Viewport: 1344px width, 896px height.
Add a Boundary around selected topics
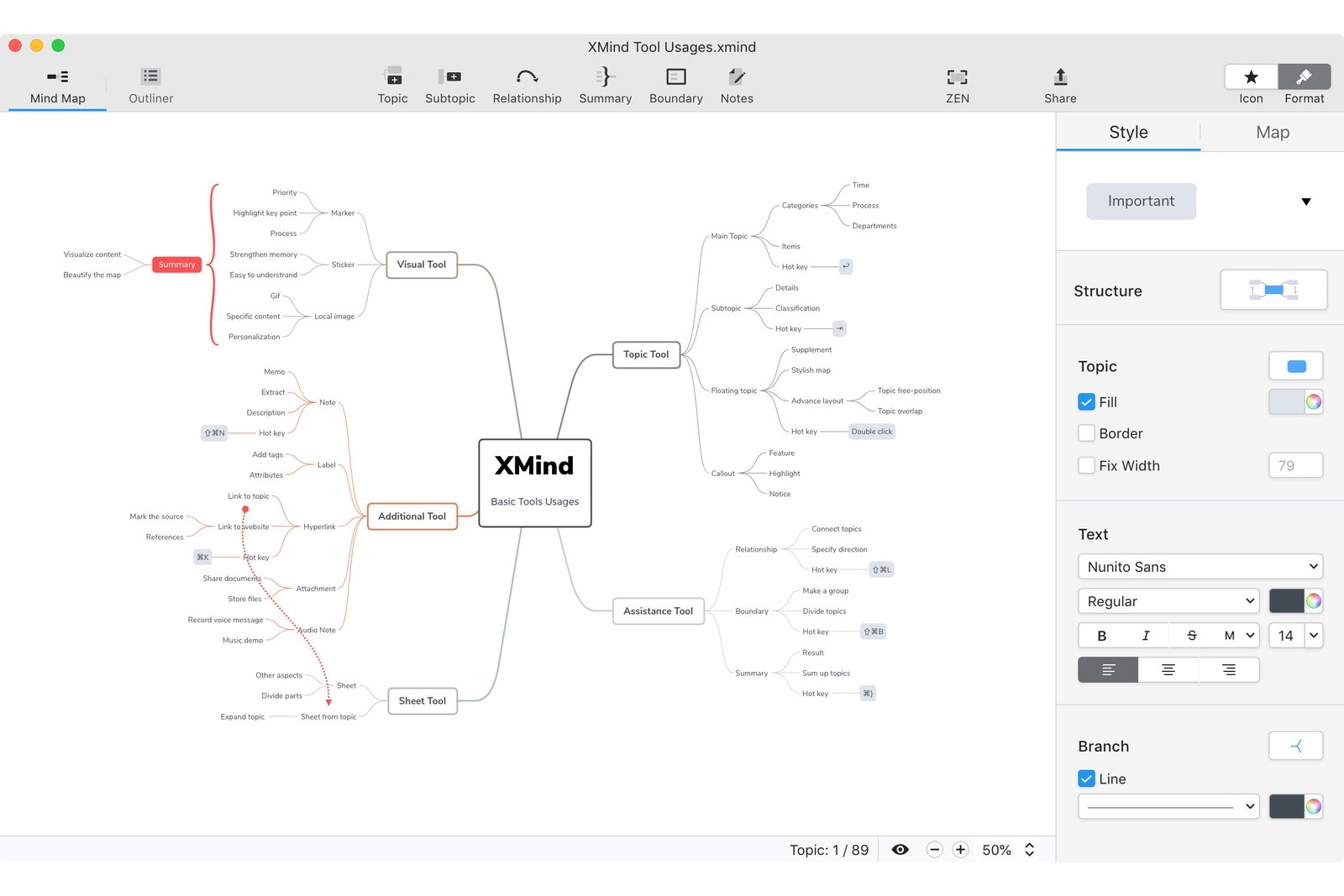(675, 84)
